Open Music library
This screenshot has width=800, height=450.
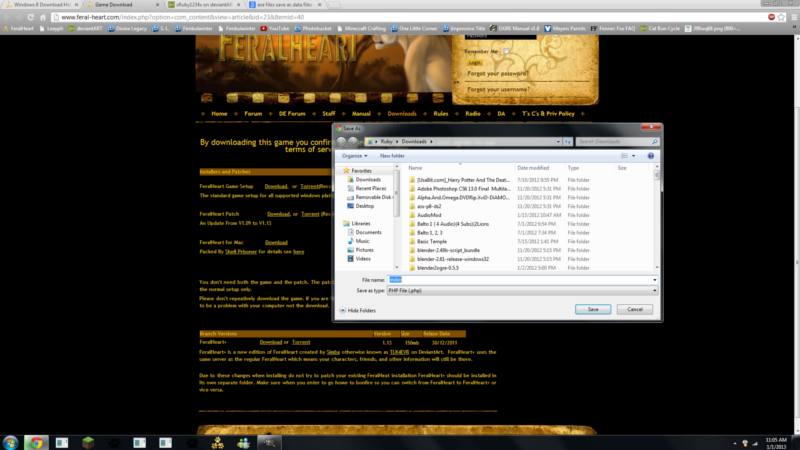359,241
